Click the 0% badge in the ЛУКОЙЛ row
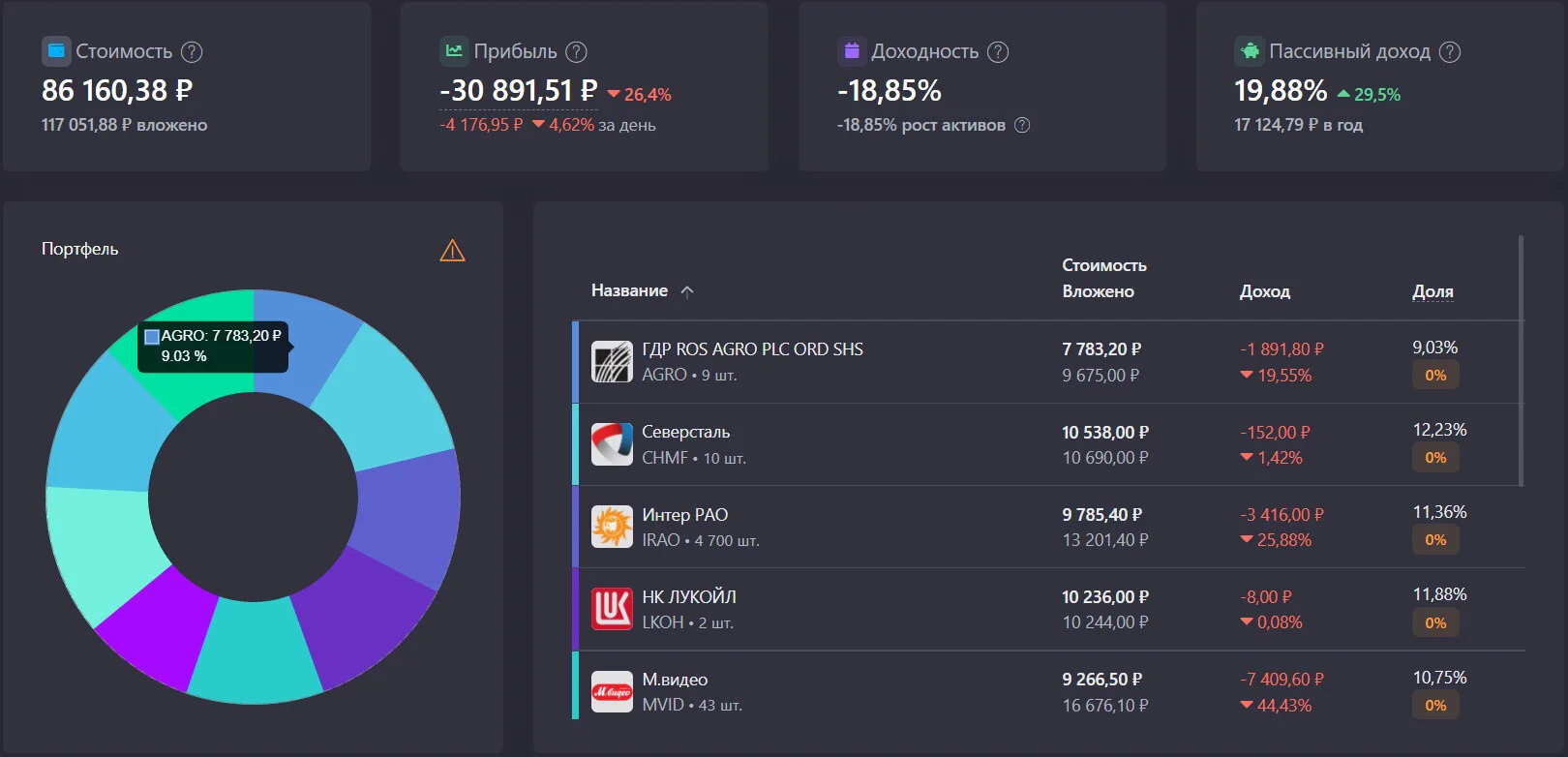1568x757 pixels. 1435,623
